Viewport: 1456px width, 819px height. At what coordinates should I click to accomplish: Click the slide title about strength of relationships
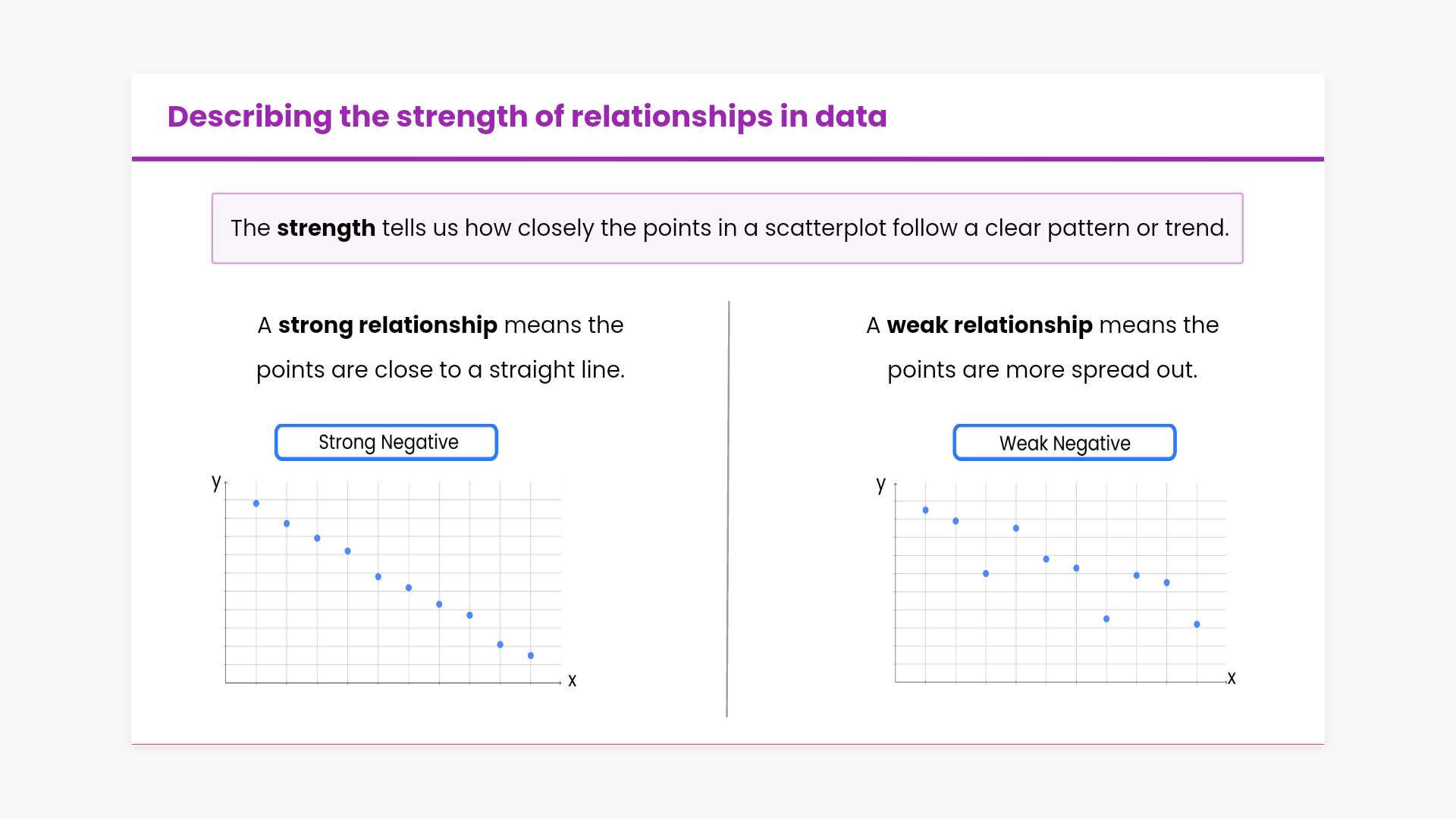point(526,117)
